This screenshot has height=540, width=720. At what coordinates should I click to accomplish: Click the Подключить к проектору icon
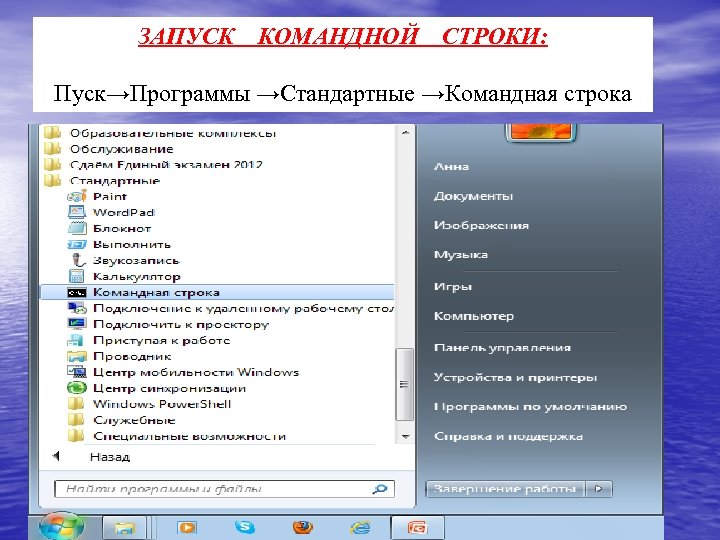coord(77,324)
